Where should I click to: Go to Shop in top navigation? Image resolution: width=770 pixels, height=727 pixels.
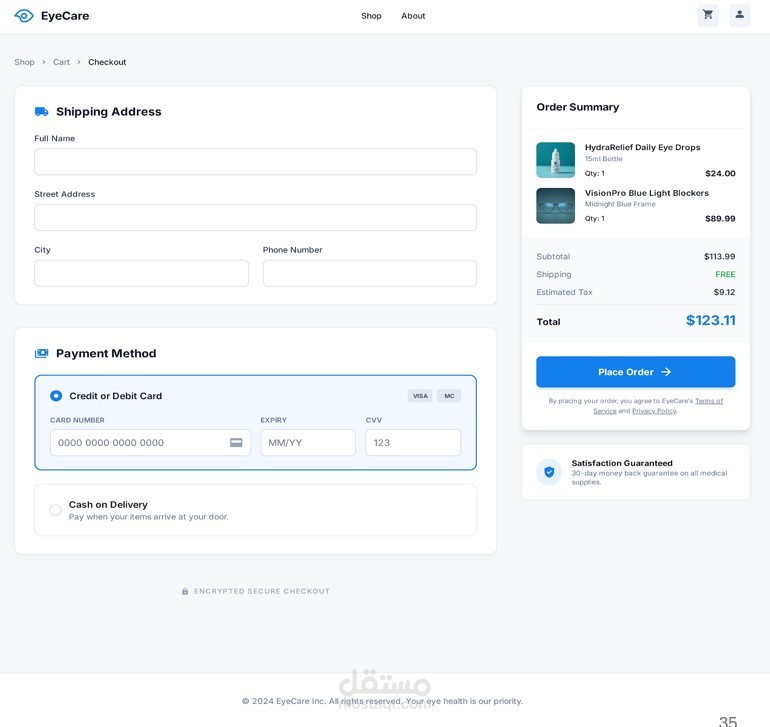click(x=371, y=16)
